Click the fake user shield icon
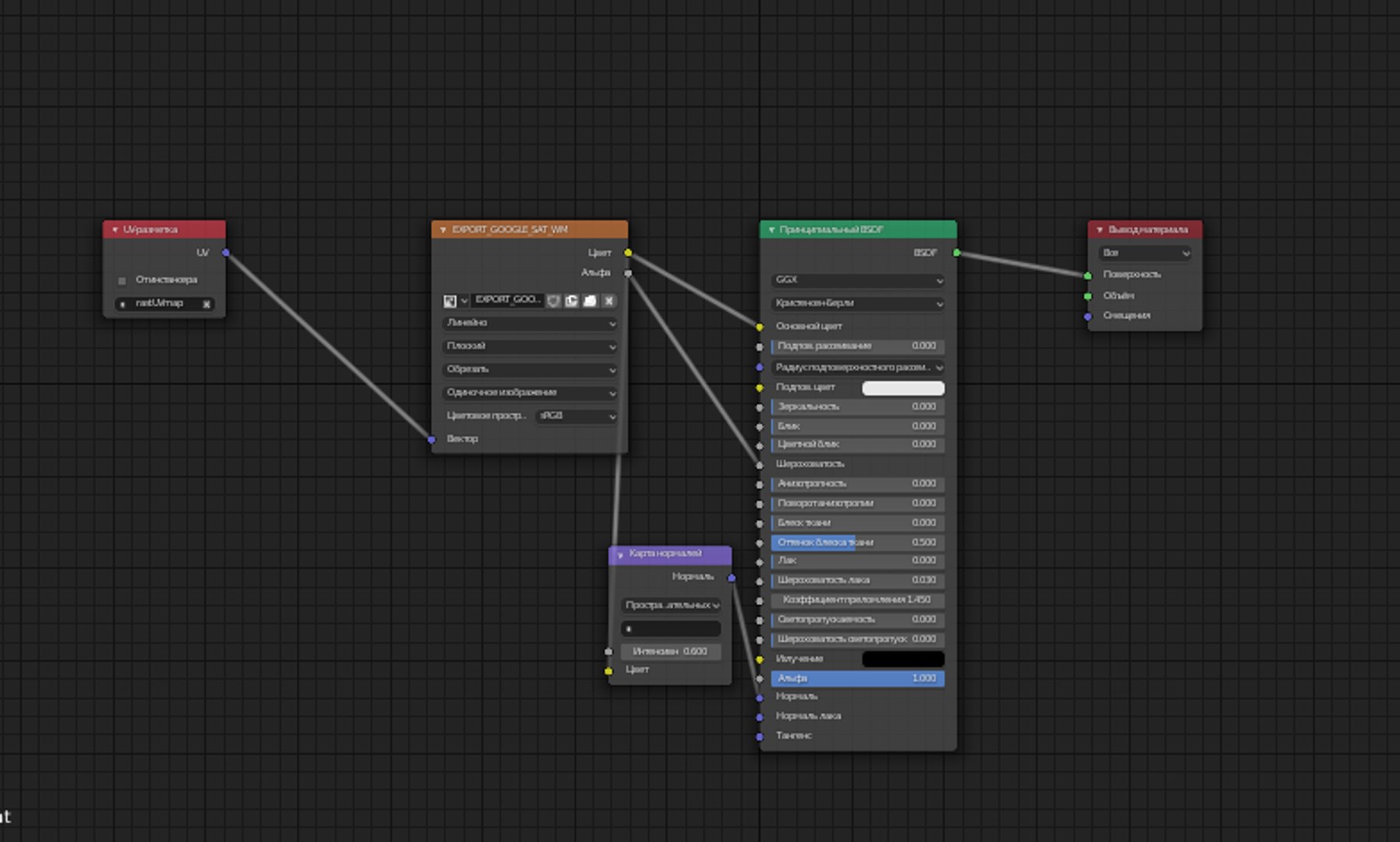Screen dimensions: 1400x842 click(553, 301)
